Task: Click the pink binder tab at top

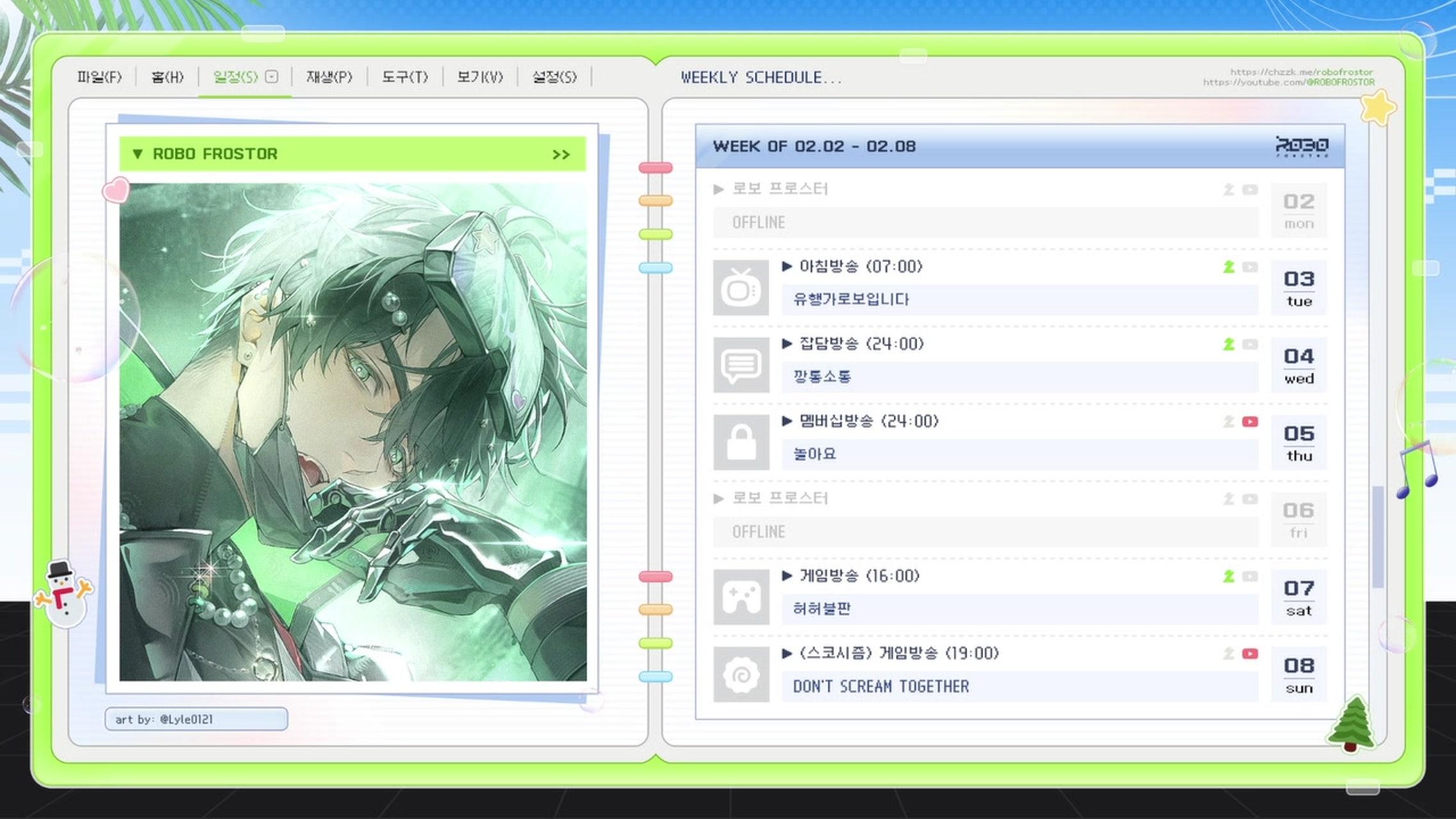Action: 656,168
